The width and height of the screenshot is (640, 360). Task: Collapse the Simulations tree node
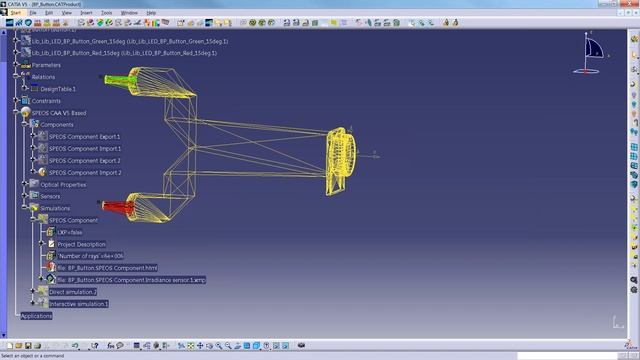tap(24, 207)
